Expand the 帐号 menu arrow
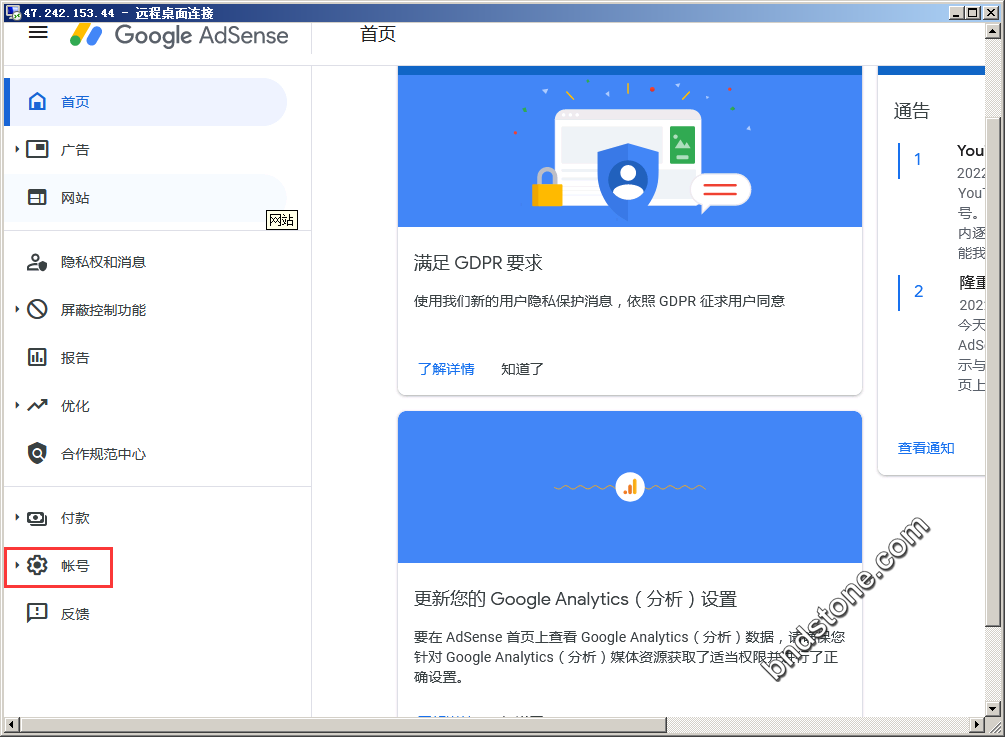Image resolution: width=1005 pixels, height=737 pixels. click(x=17, y=565)
